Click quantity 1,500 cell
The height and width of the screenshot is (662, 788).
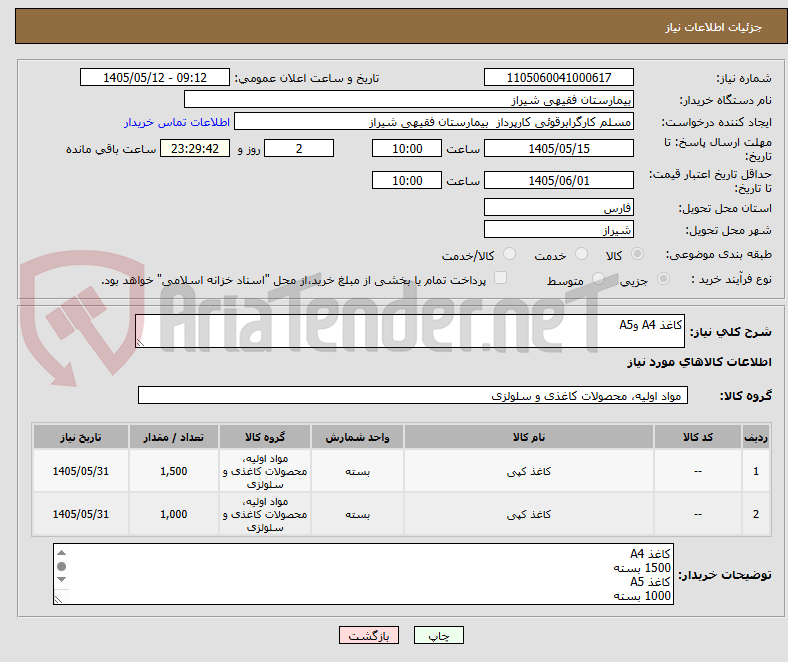(173, 471)
